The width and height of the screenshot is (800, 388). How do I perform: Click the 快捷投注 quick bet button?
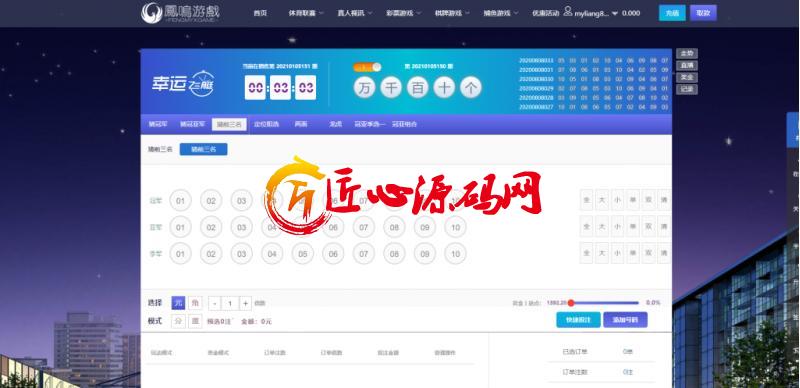pyautogui.click(x=578, y=320)
